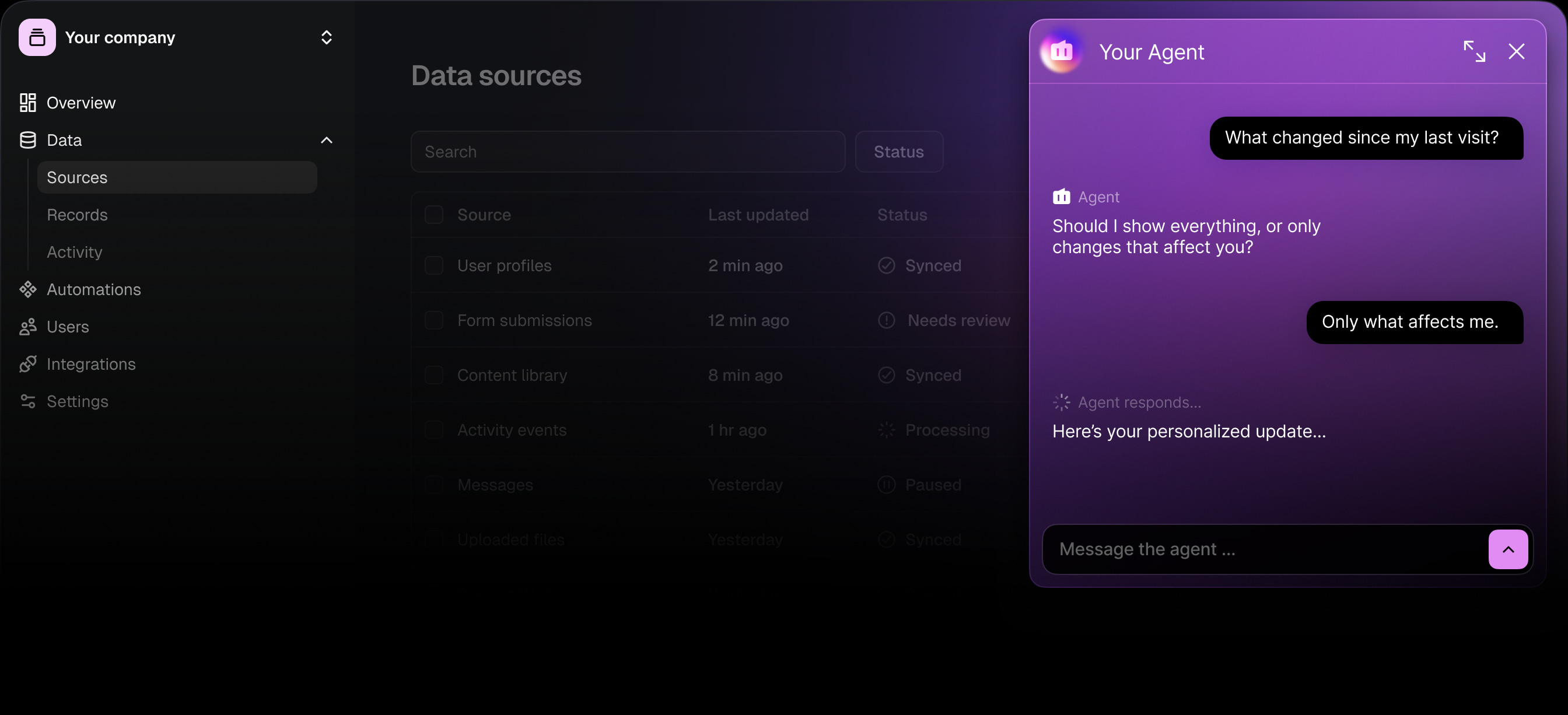Click the Settings sliders icon
This screenshot has width=1568, height=715.
point(27,401)
